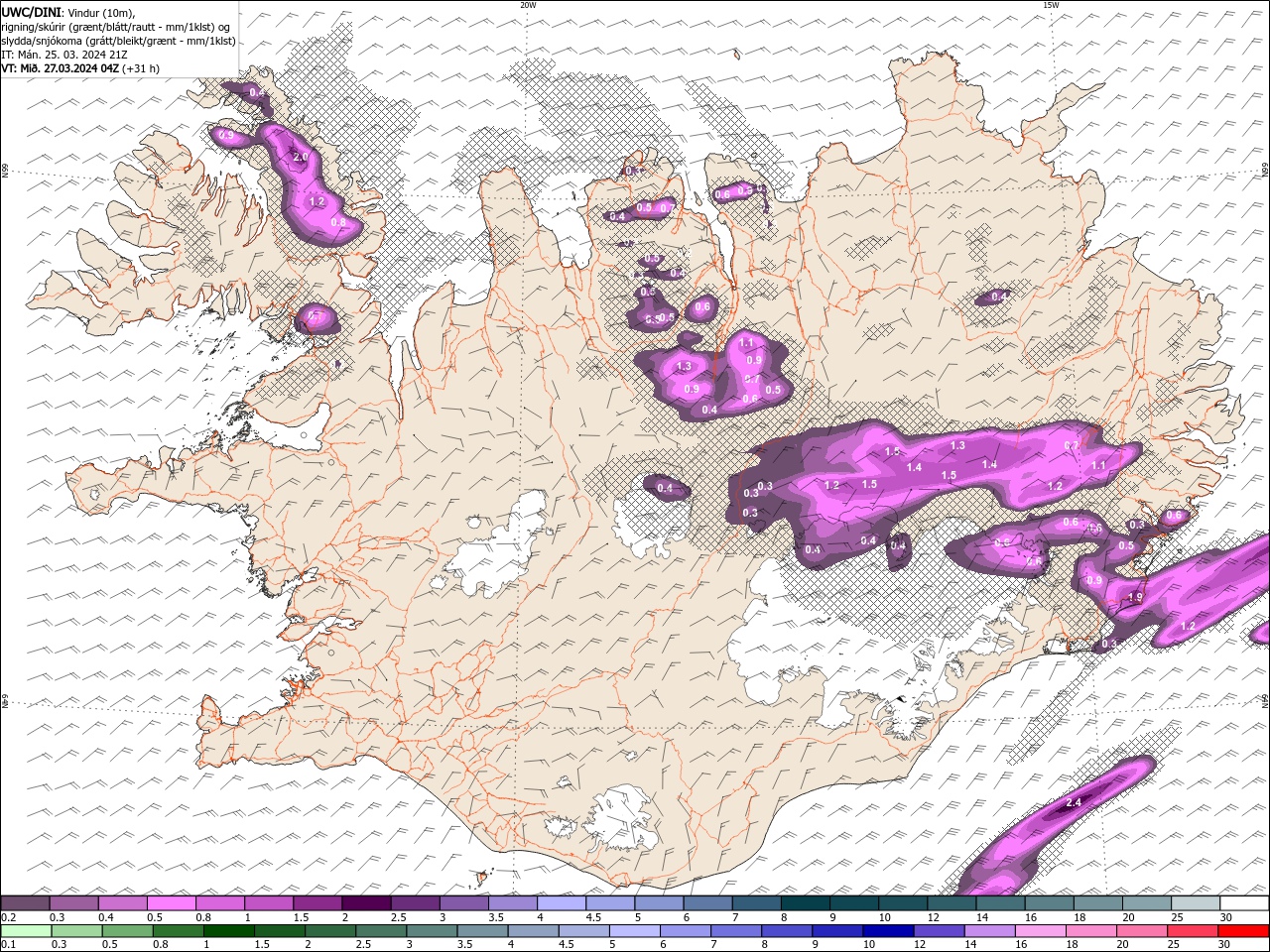Click the dusky plum 0.2 legend swatch
Image resolution: width=1270 pixels, height=952 pixels.
pyautogui.click(x=25, y=903)
